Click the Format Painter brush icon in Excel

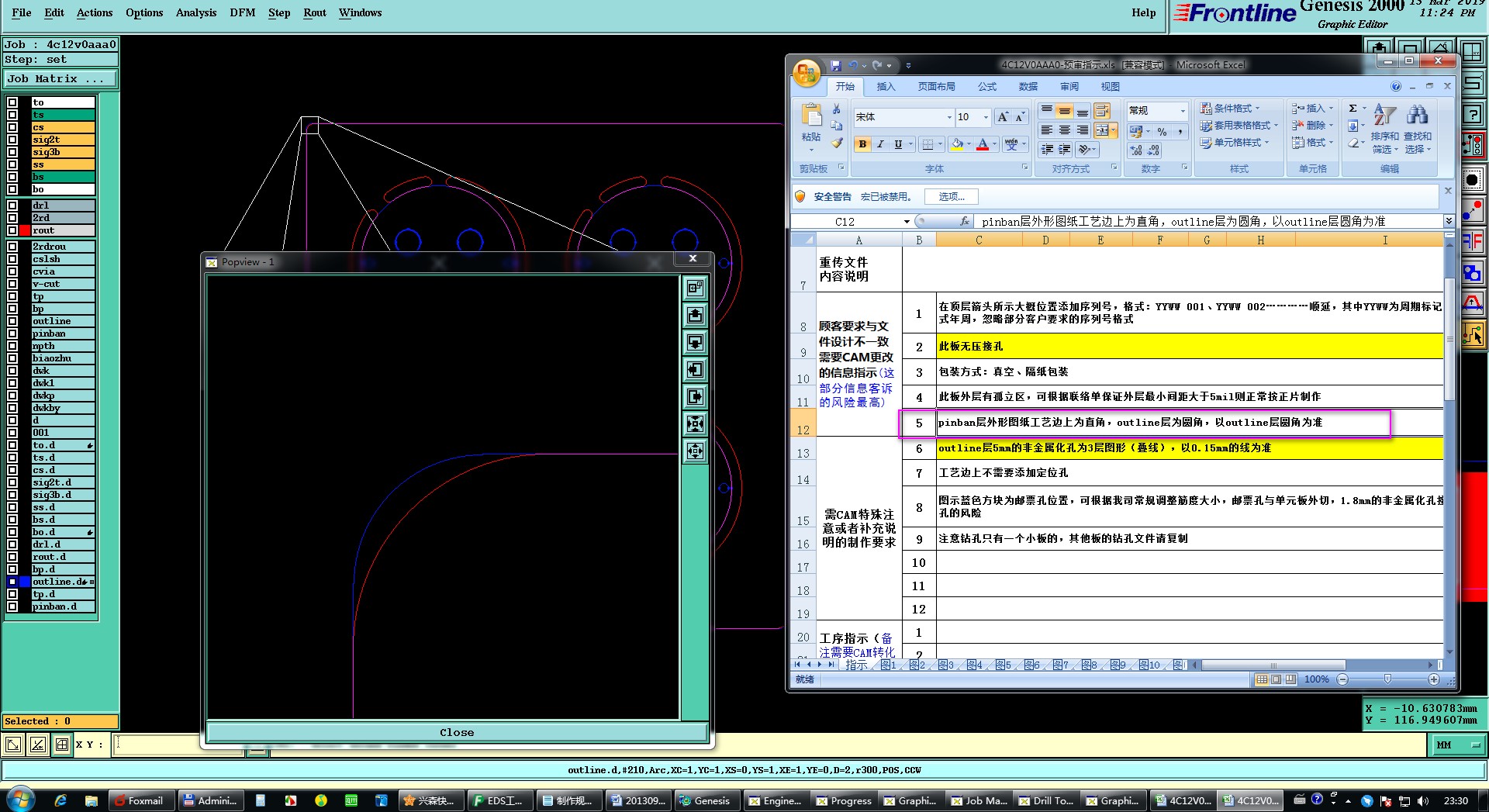837,143
